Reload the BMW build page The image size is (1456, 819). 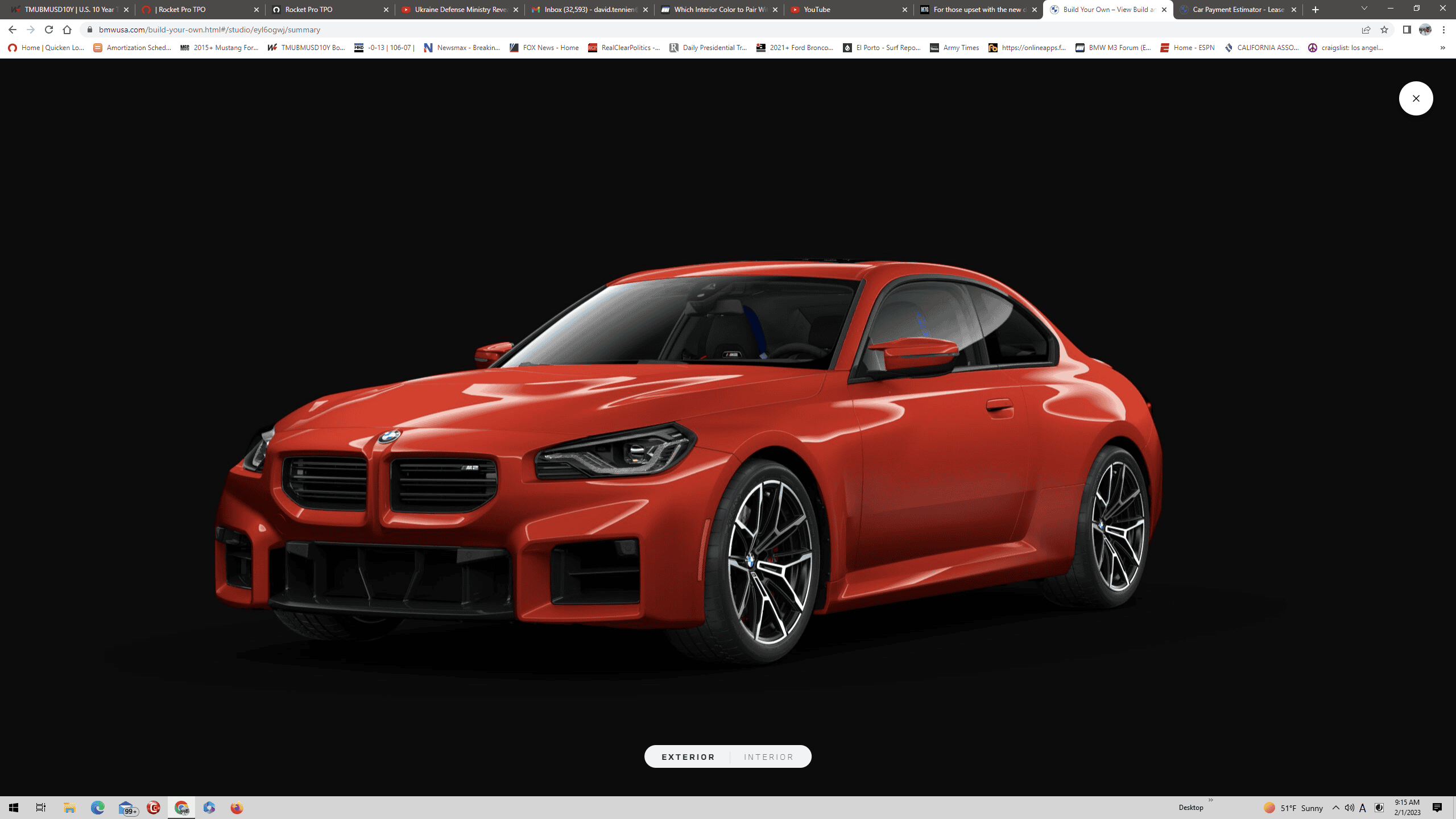pos(49,30)
